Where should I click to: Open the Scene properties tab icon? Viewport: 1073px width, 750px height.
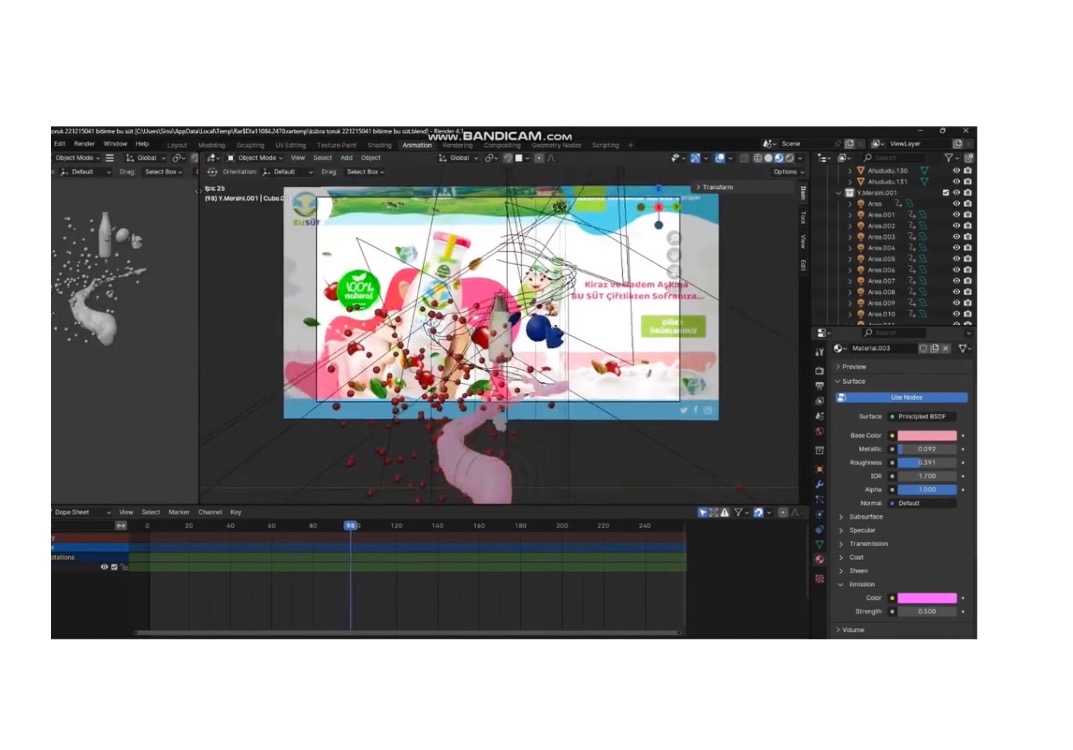[819, 416]
